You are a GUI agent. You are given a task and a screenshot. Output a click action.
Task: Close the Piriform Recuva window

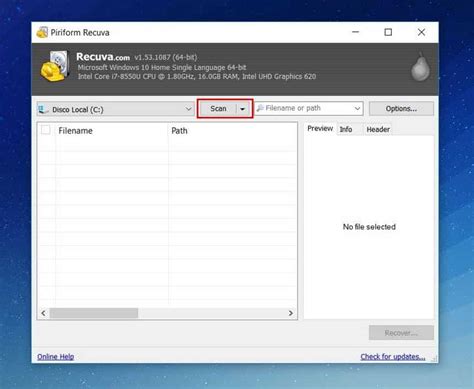(x=421, y=32)
